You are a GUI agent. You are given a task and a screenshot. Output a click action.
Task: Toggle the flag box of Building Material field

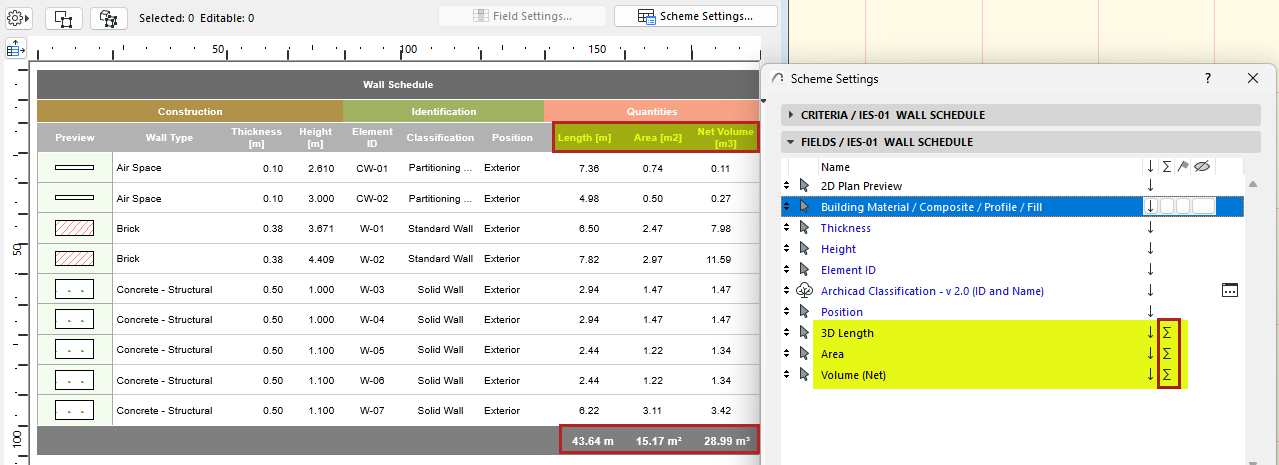click(x=1183, y=207)
